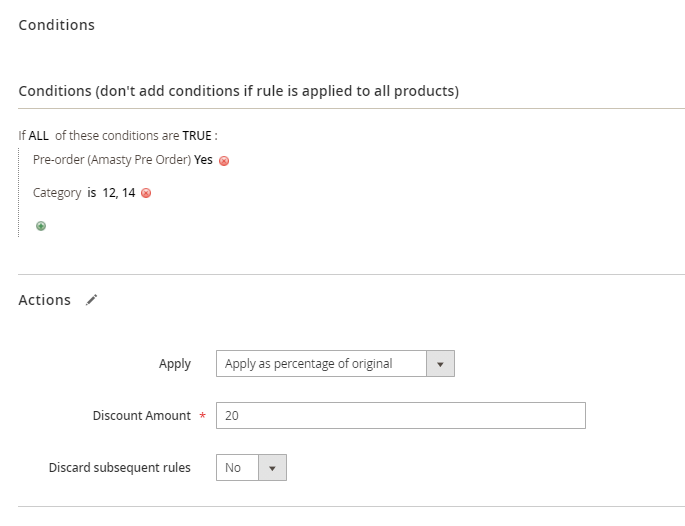Click the Apply field label

[x=175, y=364]
